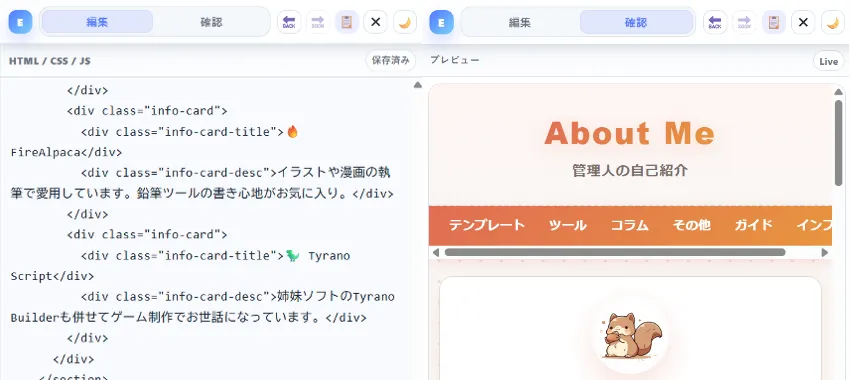
Task: Open the コラム nav item in the preview
Action: tap(629, 225)
